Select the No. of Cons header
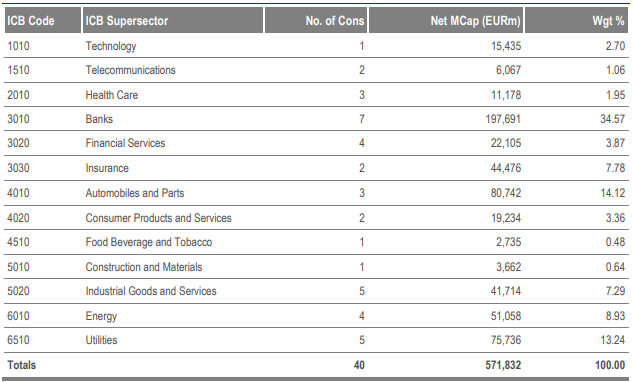Image resolution: width=633 pixels, height=382 pixels. [316, 20]
